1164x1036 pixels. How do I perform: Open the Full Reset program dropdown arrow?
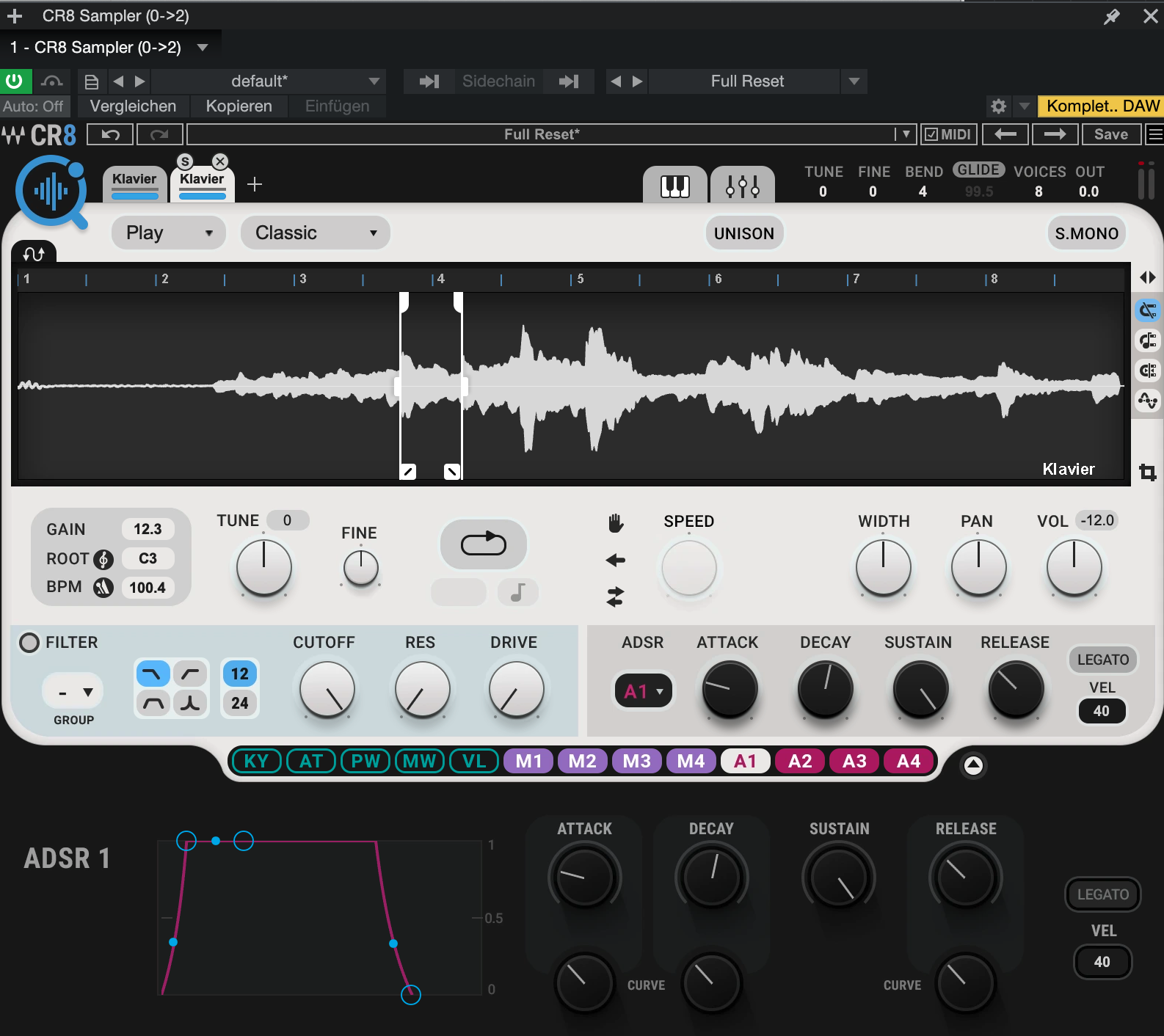point(854,81)
